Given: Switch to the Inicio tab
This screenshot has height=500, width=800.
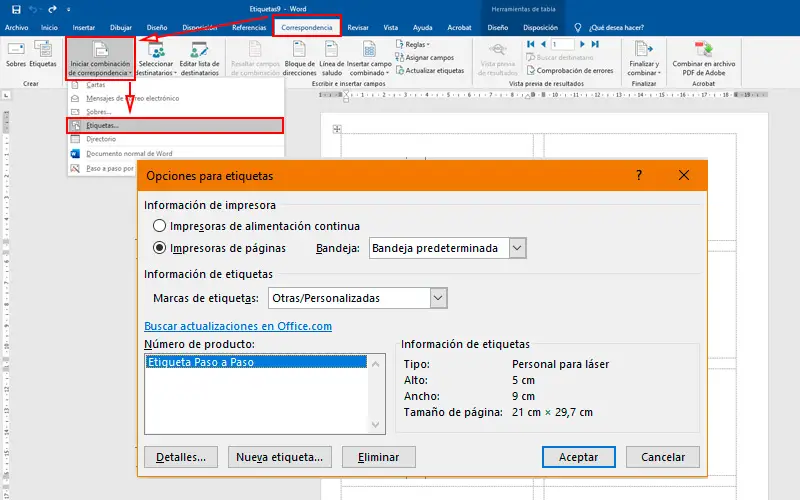Looking at the screenshot, I should [x=49, y=28].
